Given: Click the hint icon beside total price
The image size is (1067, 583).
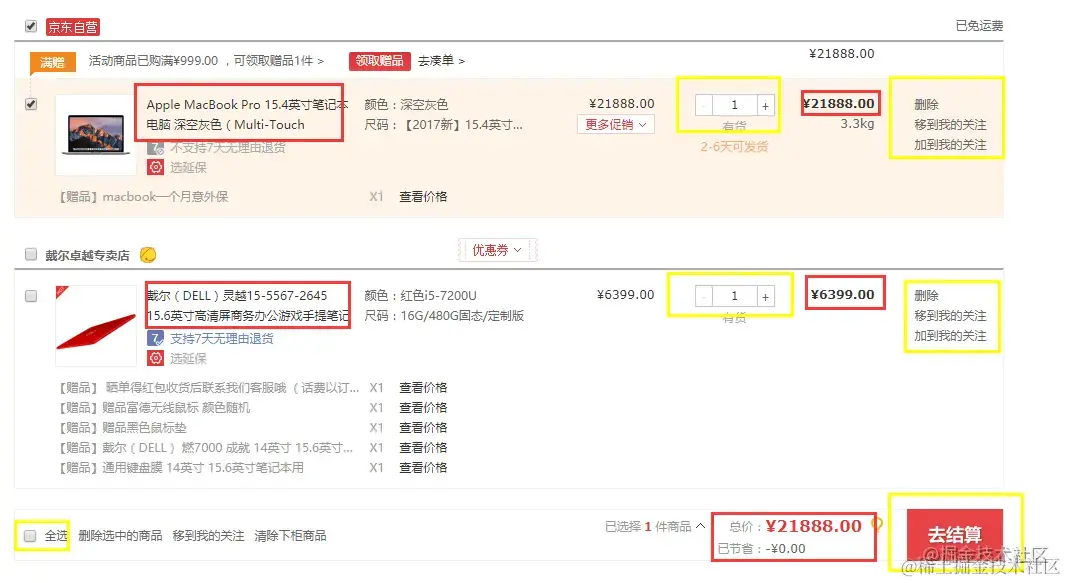Looking at the screenshot, I should pos(877,524).
